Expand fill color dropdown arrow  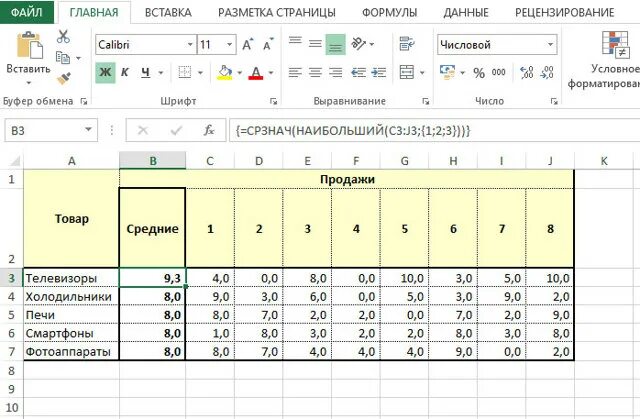click(x=240, y=73)
